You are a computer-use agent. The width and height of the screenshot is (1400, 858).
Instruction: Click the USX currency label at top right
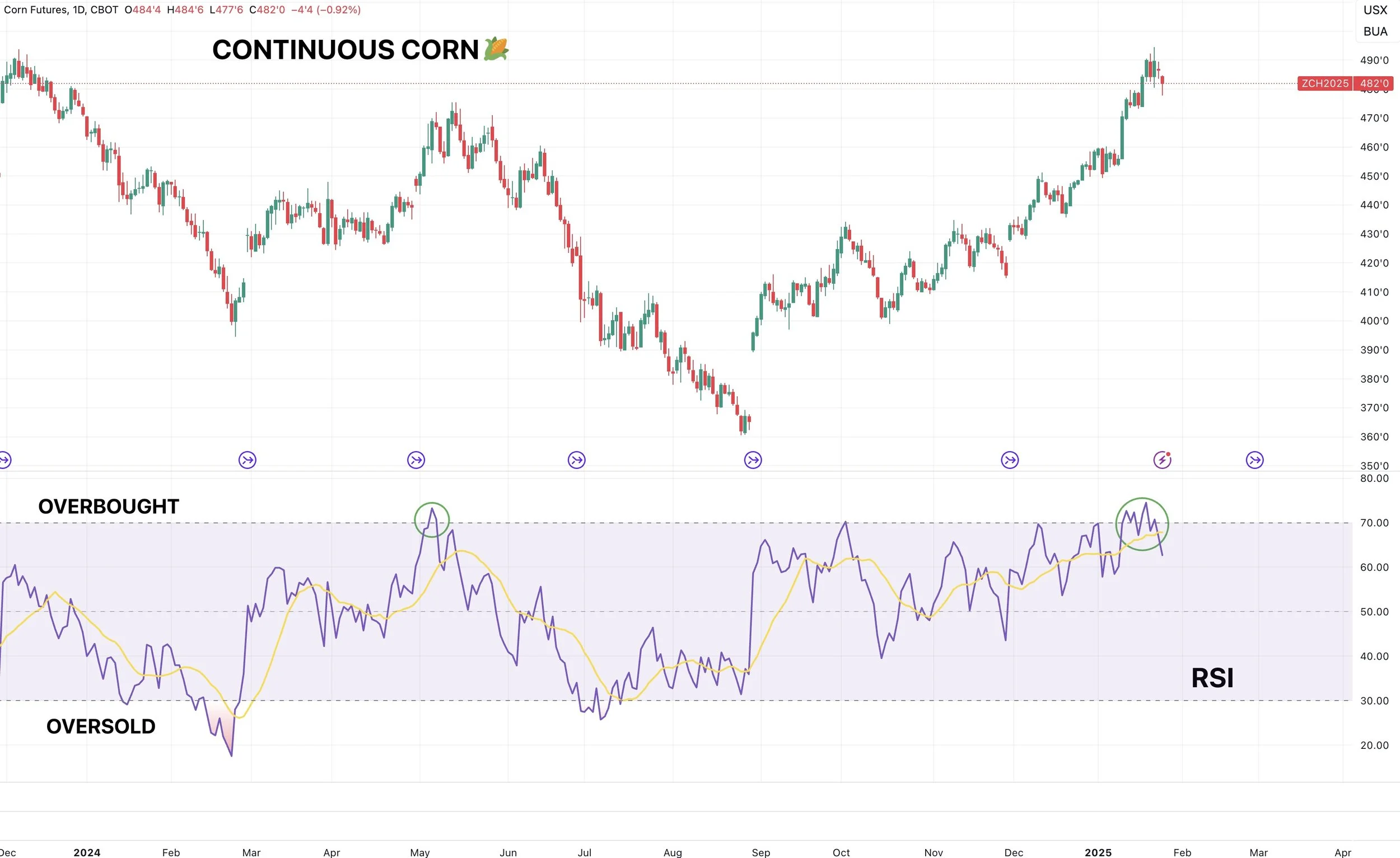coord(1375,10)
